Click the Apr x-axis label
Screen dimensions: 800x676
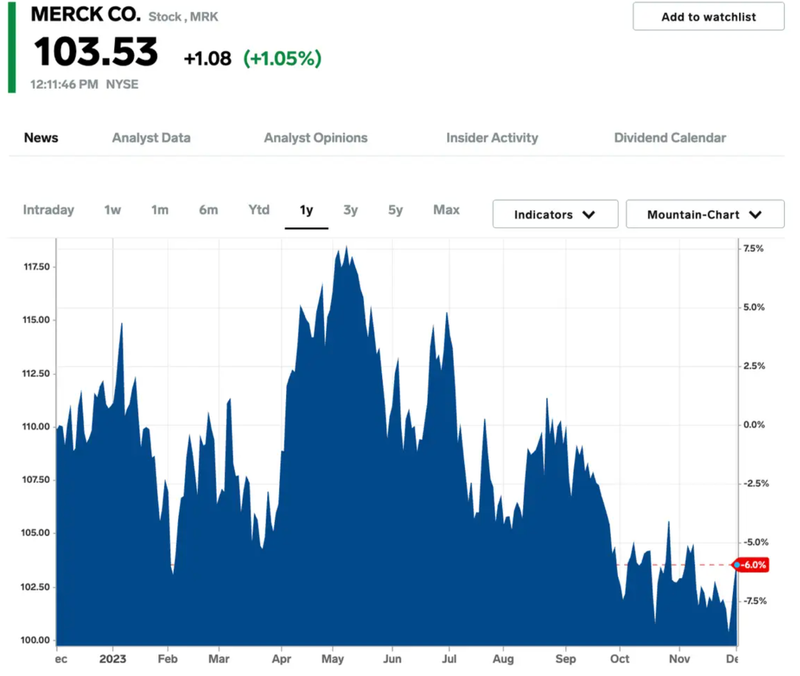[282, 659]
